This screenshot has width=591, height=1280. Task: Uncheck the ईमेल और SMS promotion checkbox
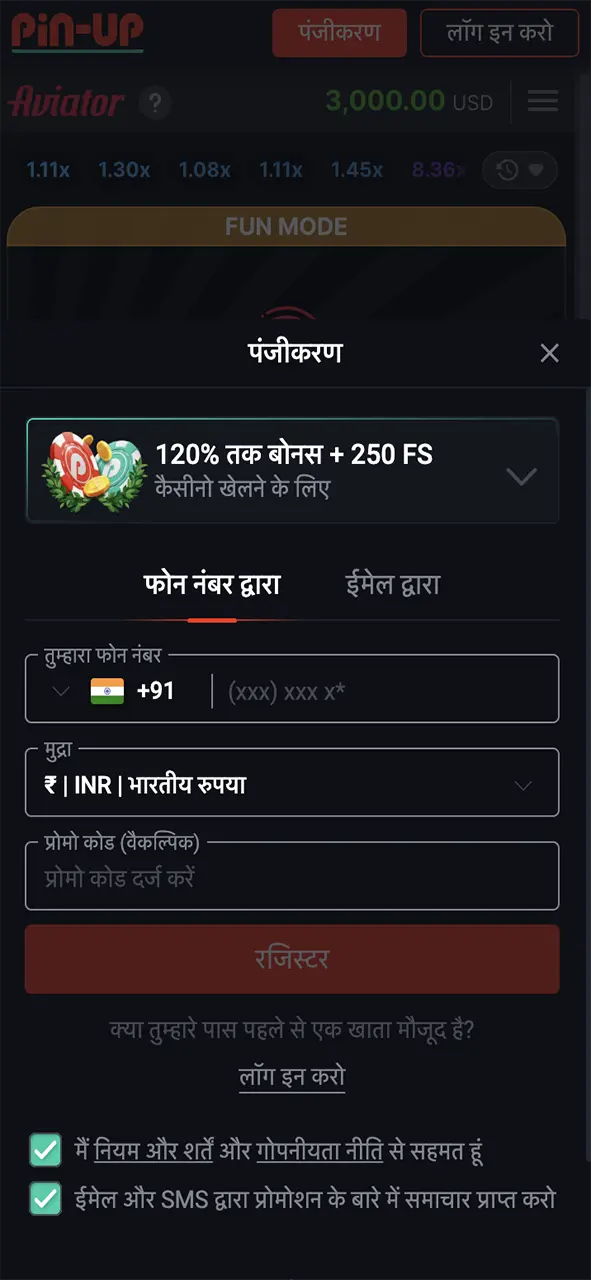tap(46, 1198)
